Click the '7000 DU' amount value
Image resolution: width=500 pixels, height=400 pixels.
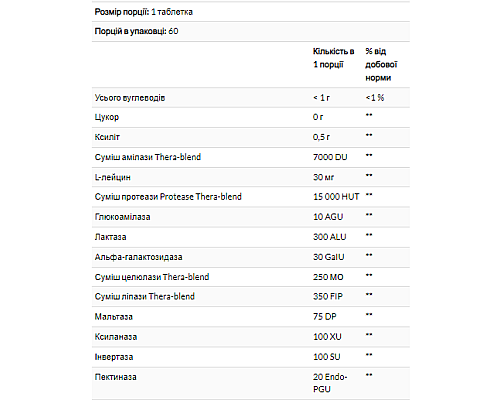click(x=330, y=157)
